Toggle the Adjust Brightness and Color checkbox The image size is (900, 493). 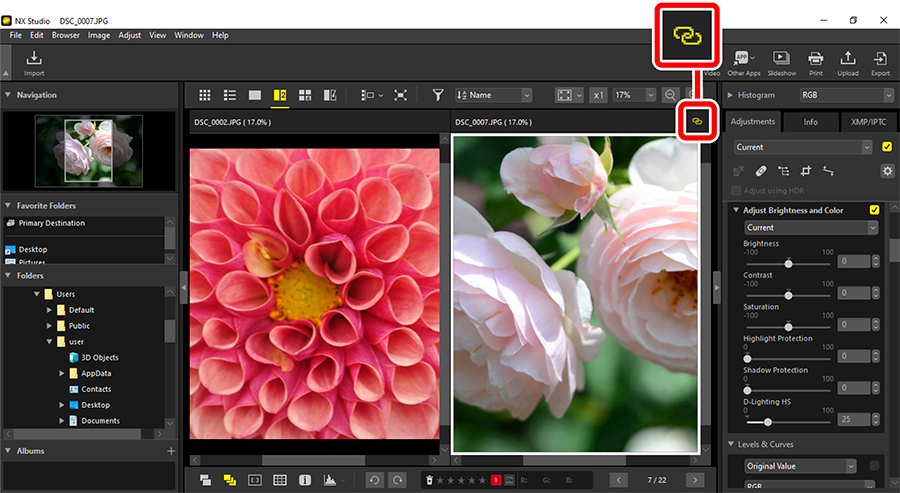click(x=874, y=210)
